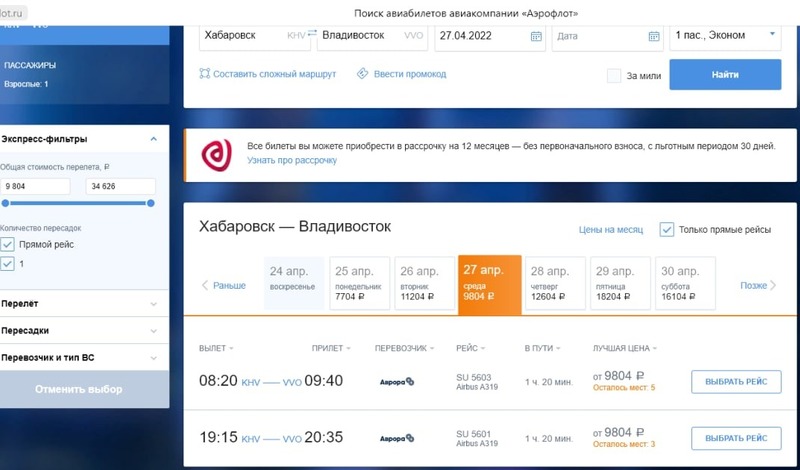Choose flight SU 5601 with Выбрать рейс
The height and width of the screenshot is (470, 800).
pos(736,438)
